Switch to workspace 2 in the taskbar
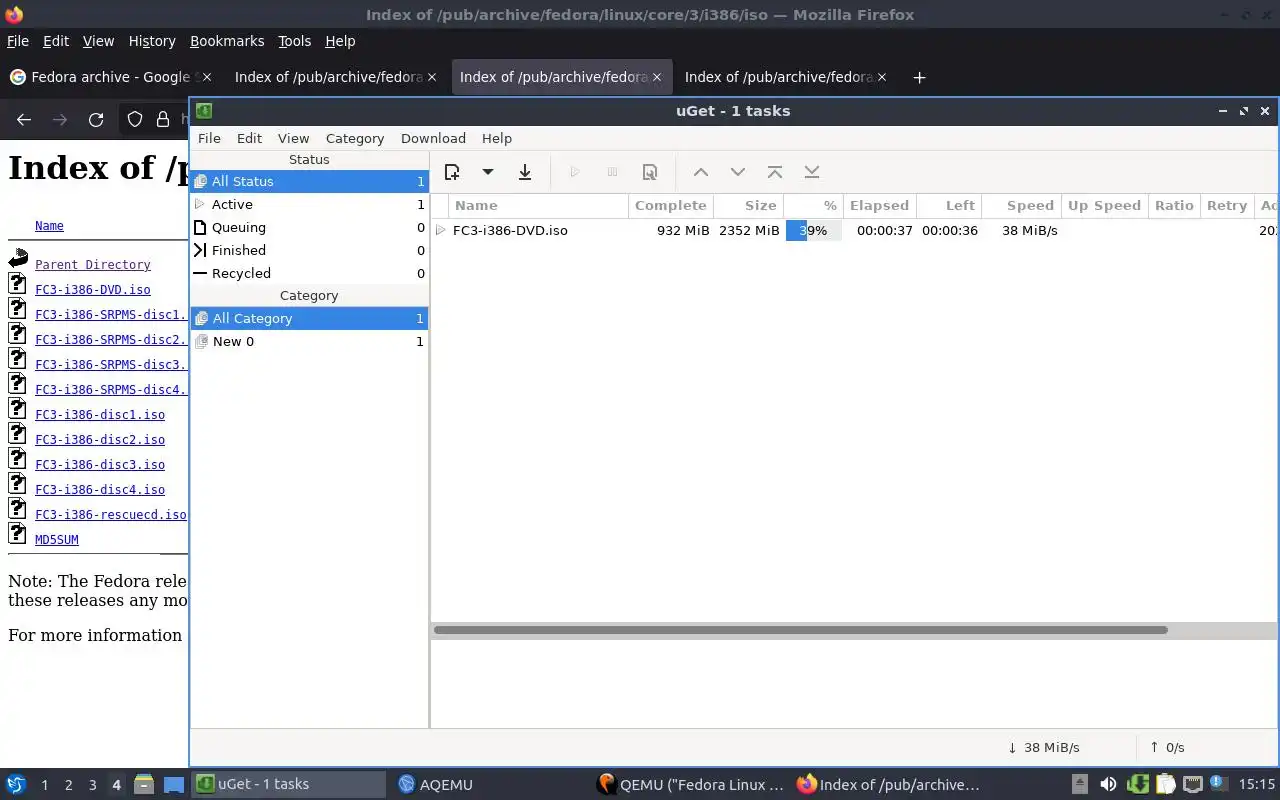The width and height of the screenshot is (1280, 800). [68, 785]
